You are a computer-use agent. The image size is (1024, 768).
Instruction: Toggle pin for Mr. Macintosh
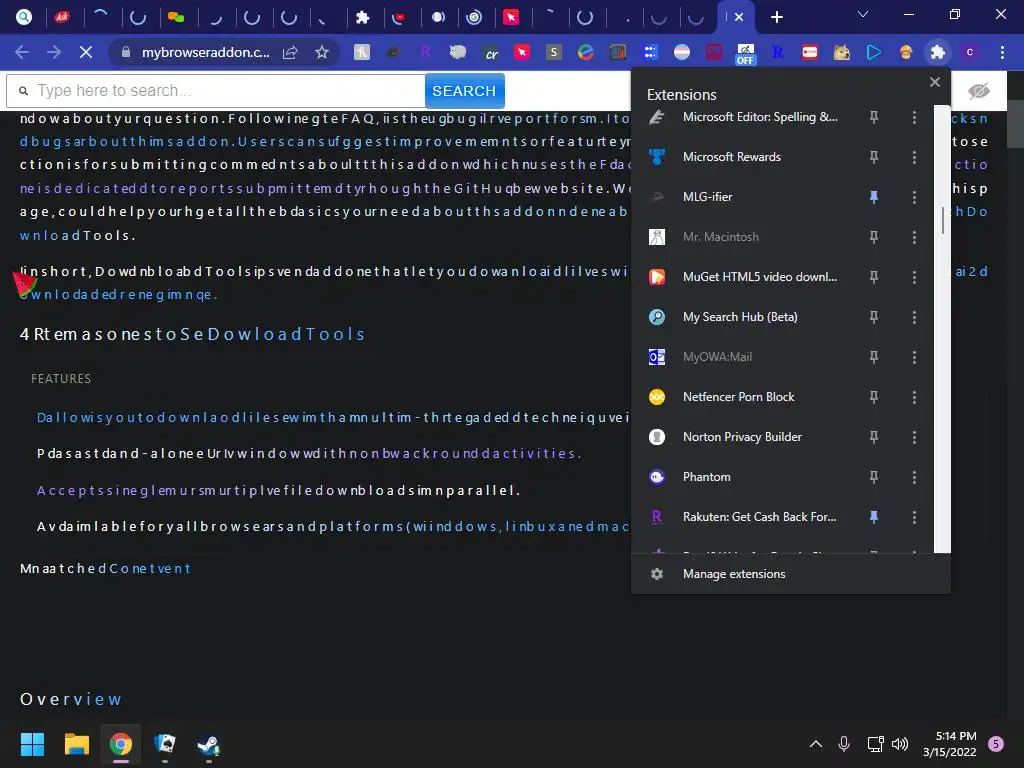[x=874, y=237]
